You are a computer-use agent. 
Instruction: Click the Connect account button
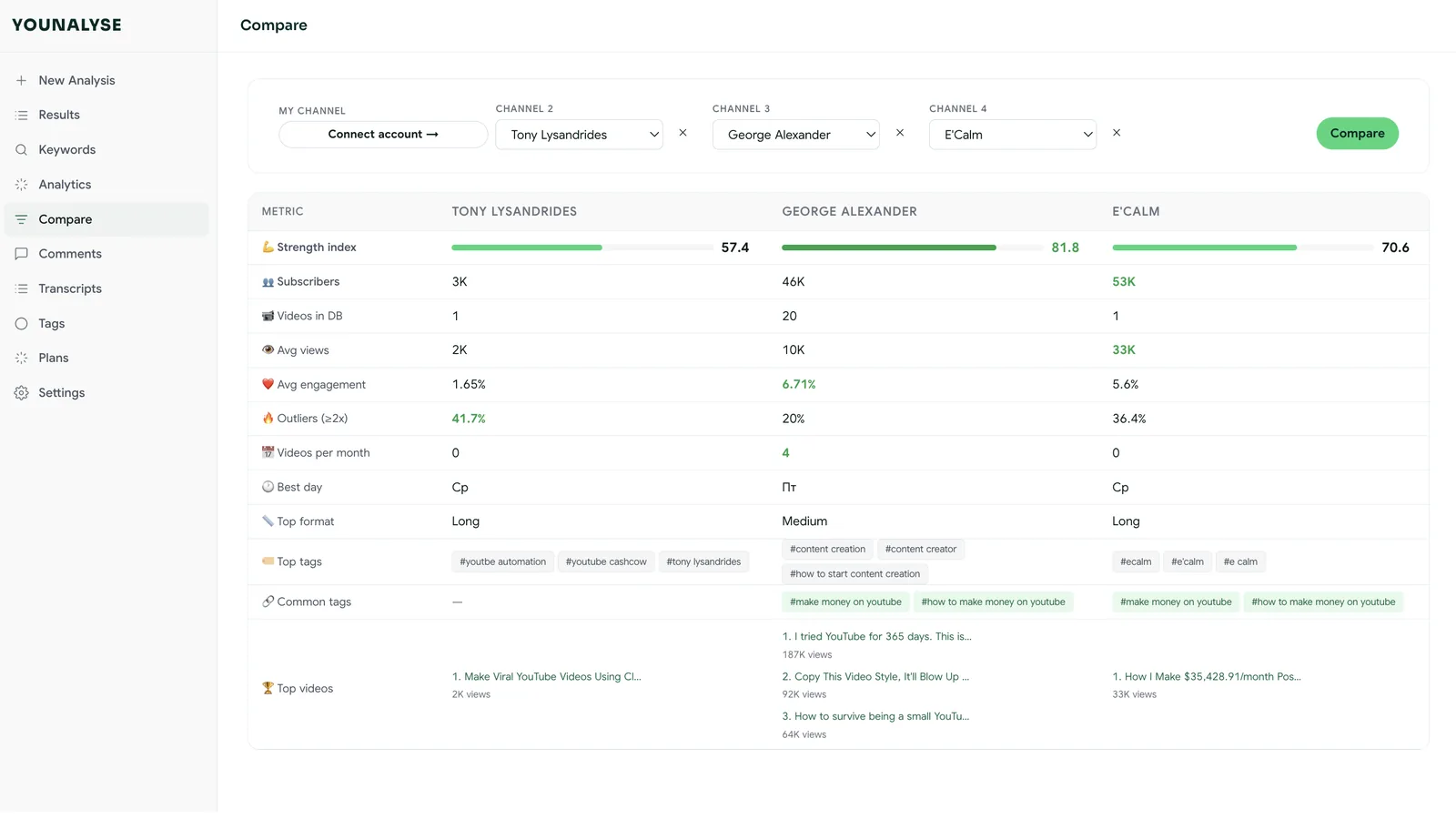click(x=383, y=134)
